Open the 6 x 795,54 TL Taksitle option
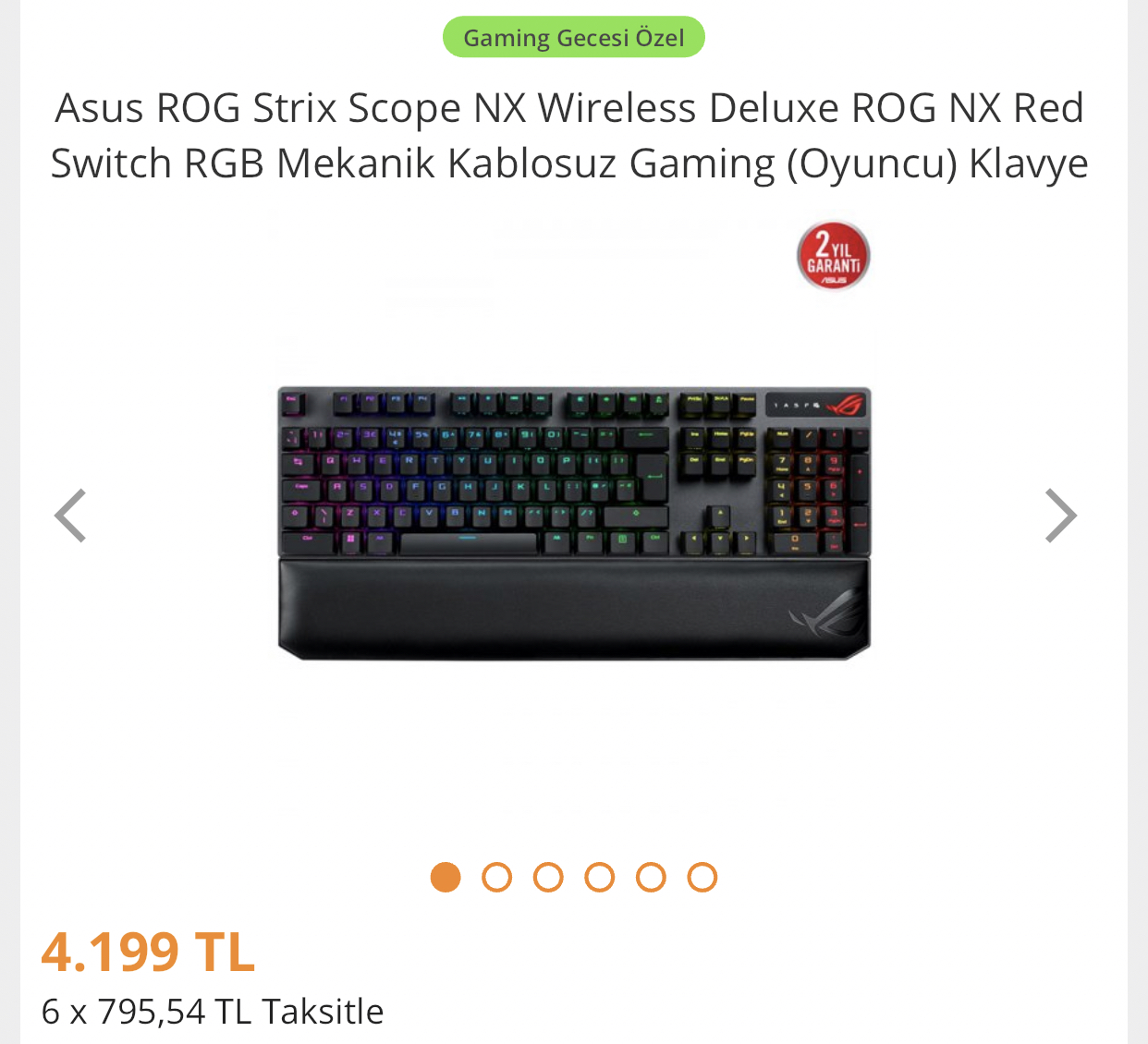The height and width of the screenshot is (1044, 1148). coord(213,1011)
